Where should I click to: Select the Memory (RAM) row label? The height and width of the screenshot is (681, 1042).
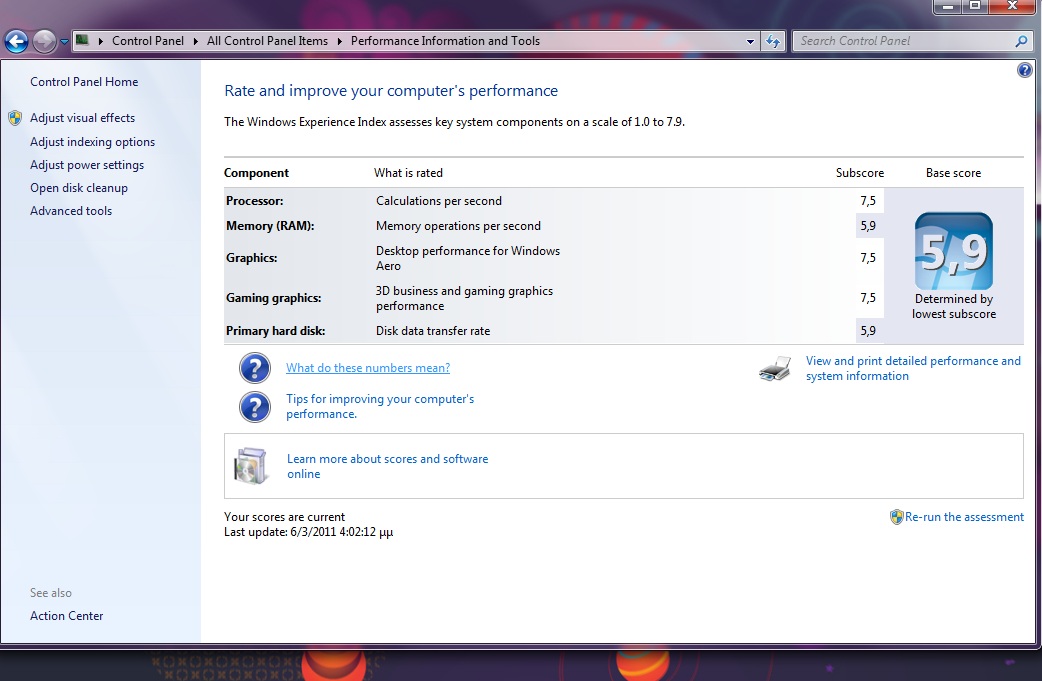270,226
